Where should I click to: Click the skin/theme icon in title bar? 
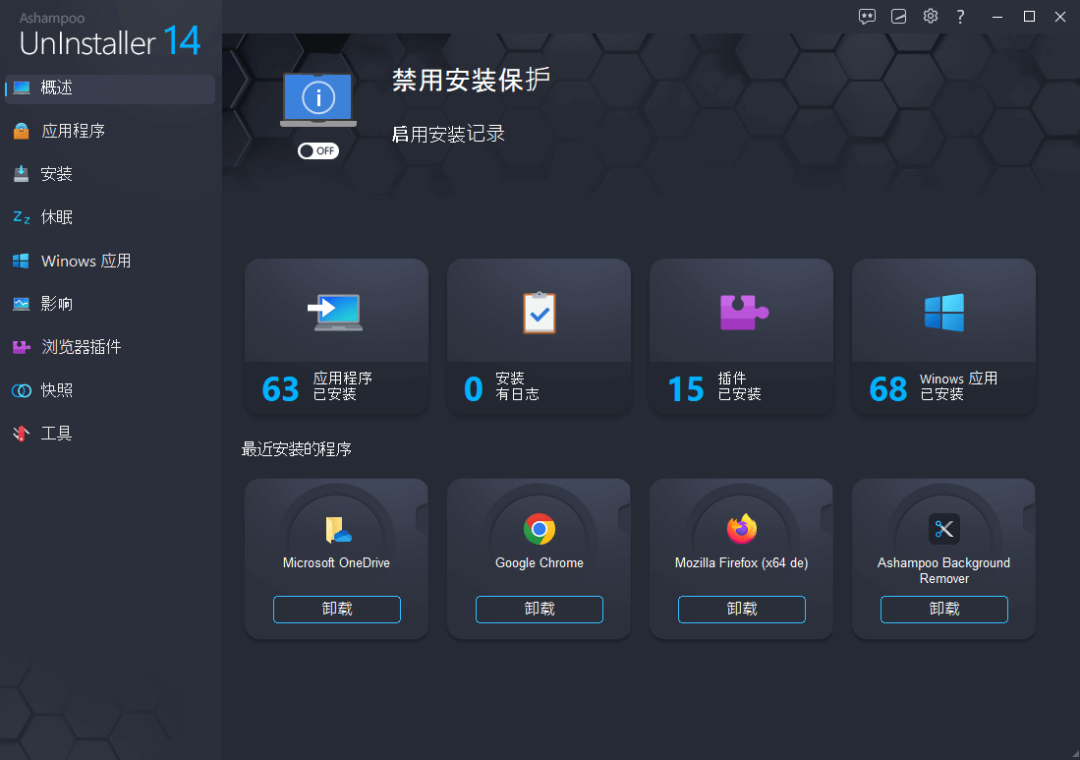click(x=899, y=17)
